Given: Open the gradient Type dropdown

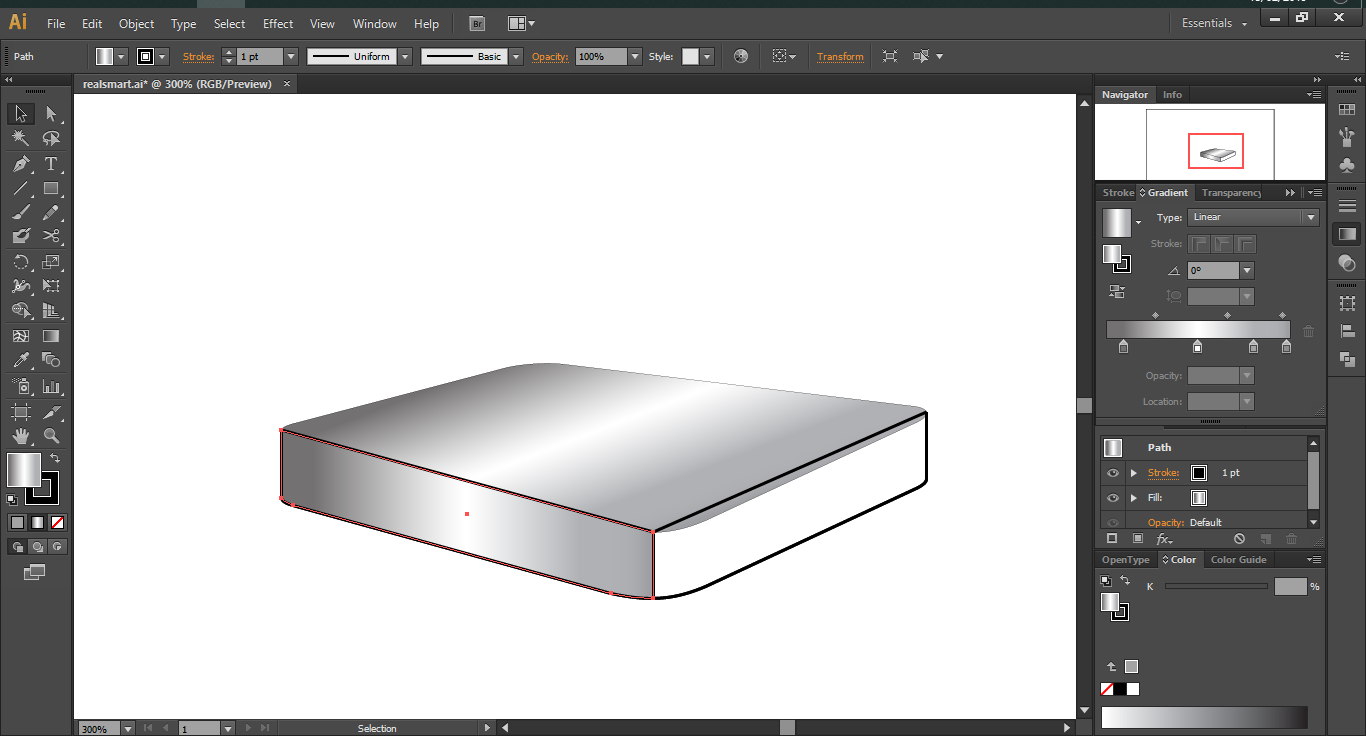Looking at the screenshot, I should [1254, 217].
